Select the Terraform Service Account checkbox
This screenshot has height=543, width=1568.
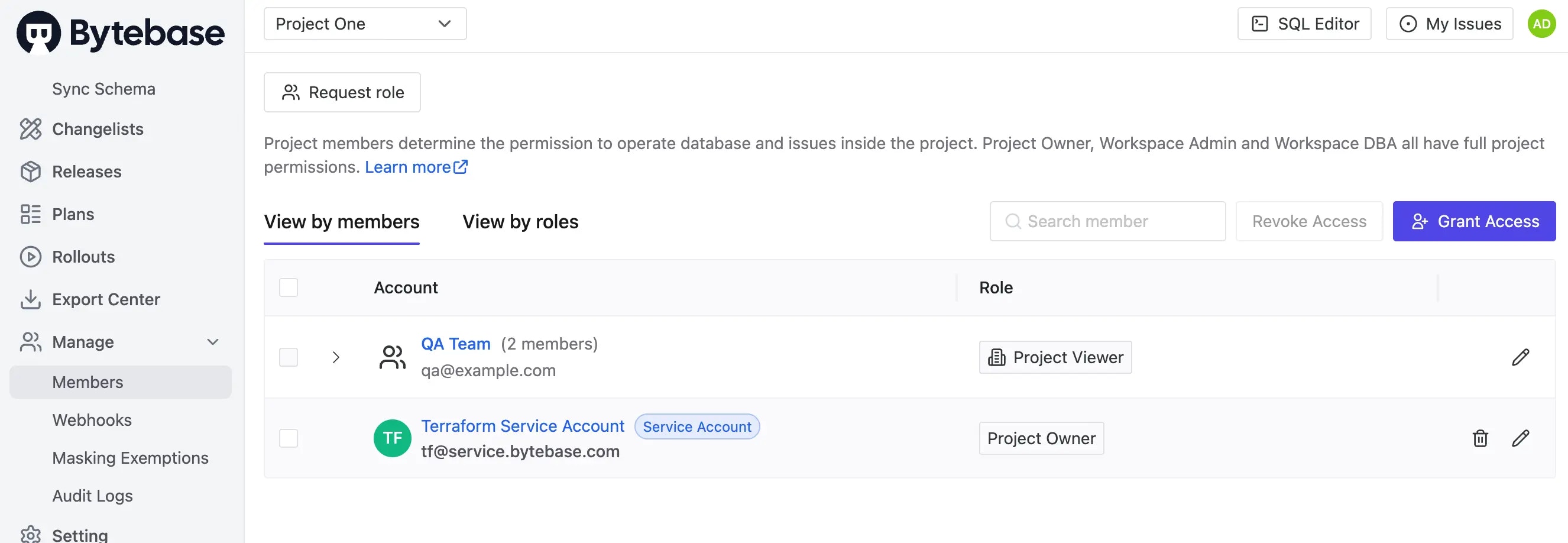[x=289, y=438]
